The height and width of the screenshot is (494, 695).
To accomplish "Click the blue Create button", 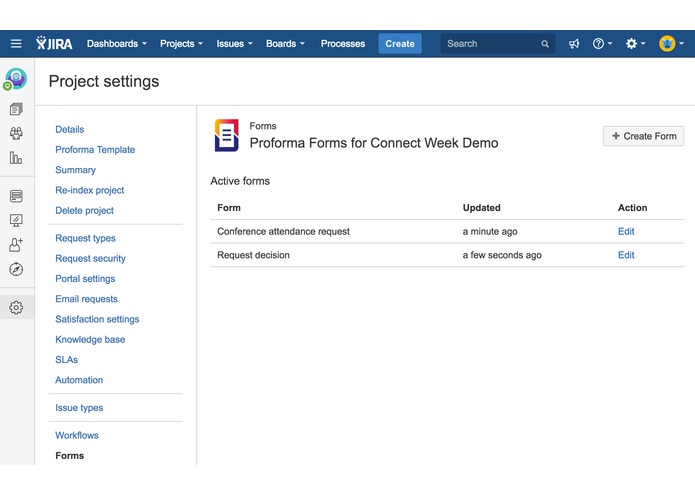I will [400, 43].
